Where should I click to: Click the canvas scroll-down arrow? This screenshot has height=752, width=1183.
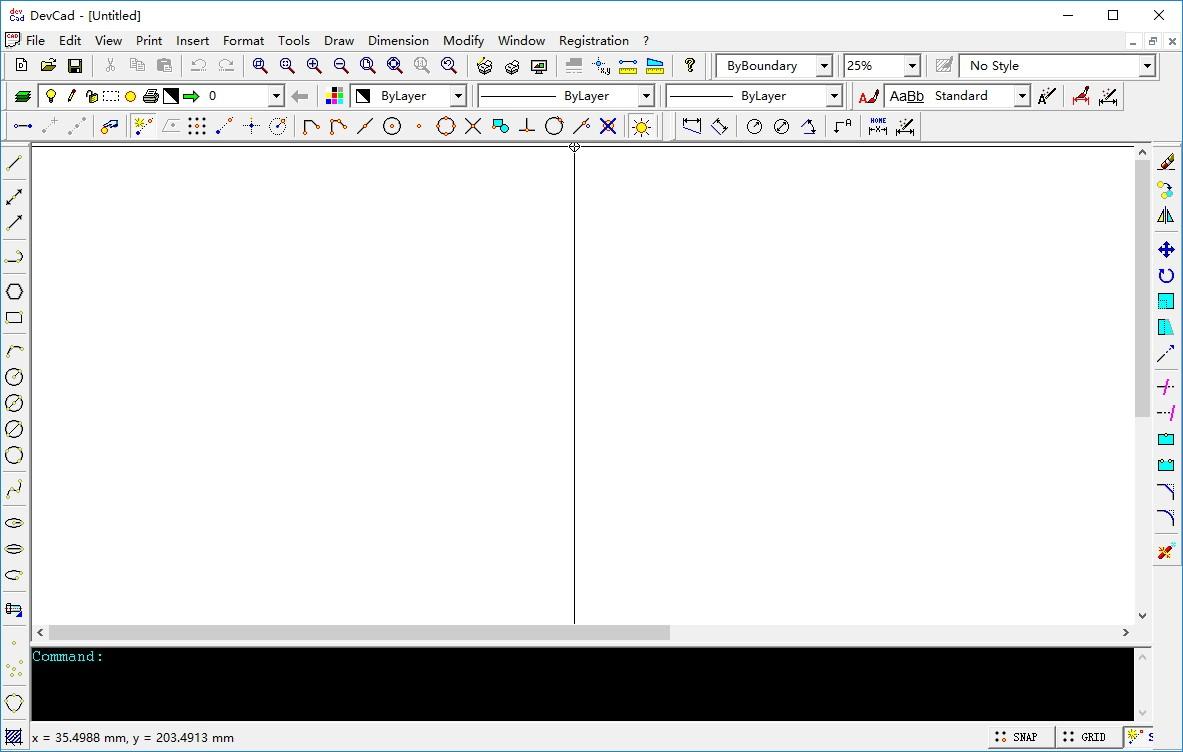click(x=1142, y=616)
